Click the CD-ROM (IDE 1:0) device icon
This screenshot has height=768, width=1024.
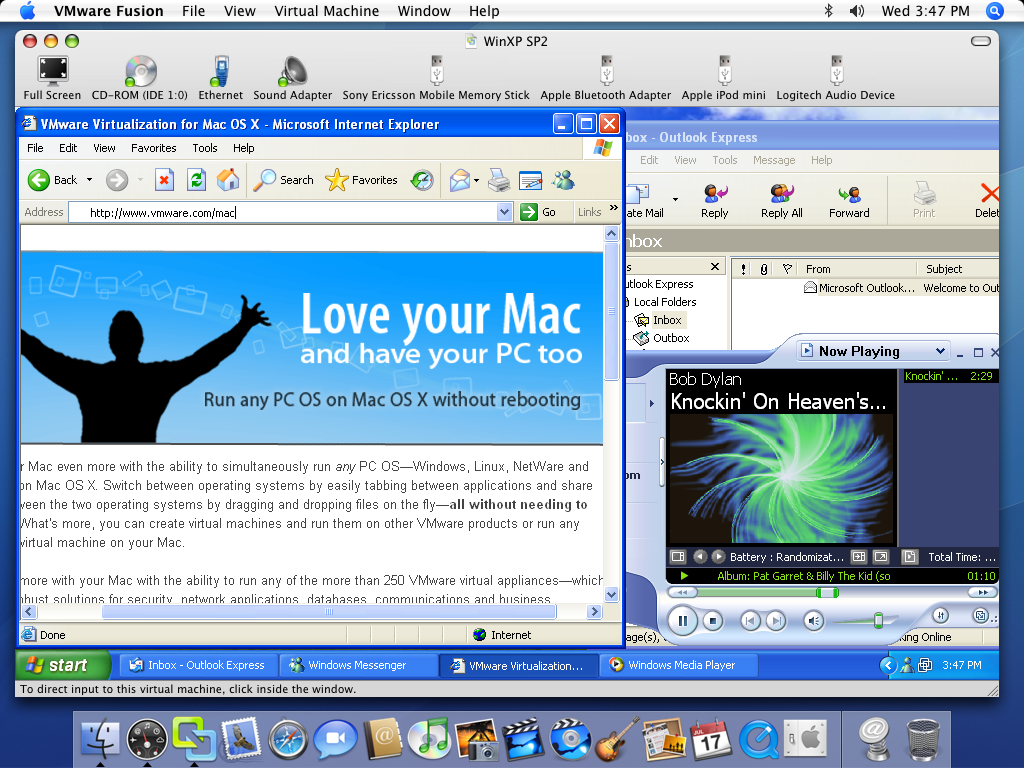[140, 72]
